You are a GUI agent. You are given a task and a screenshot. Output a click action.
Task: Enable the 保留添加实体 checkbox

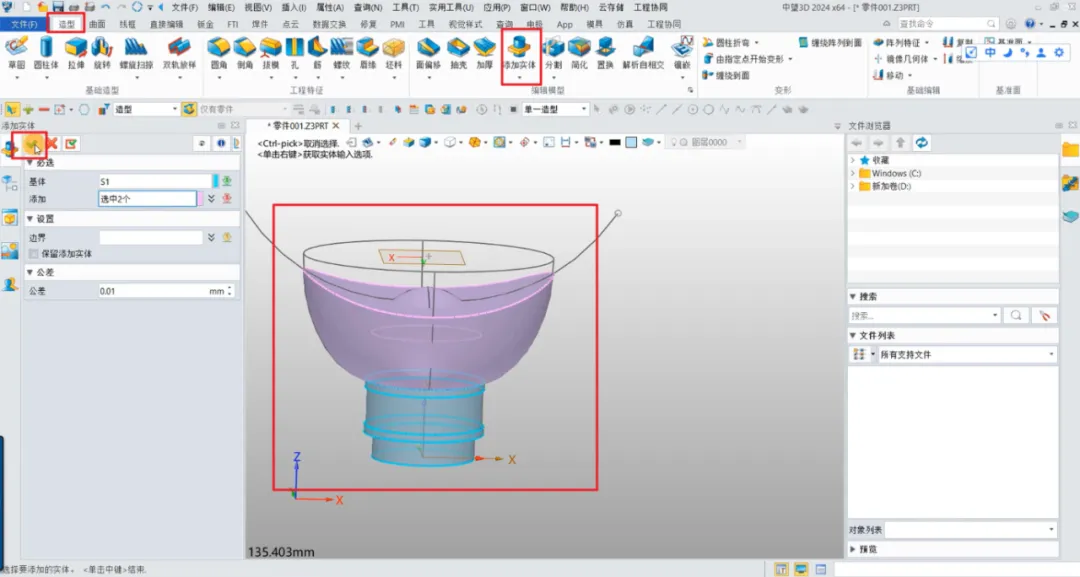click(34, 254)
